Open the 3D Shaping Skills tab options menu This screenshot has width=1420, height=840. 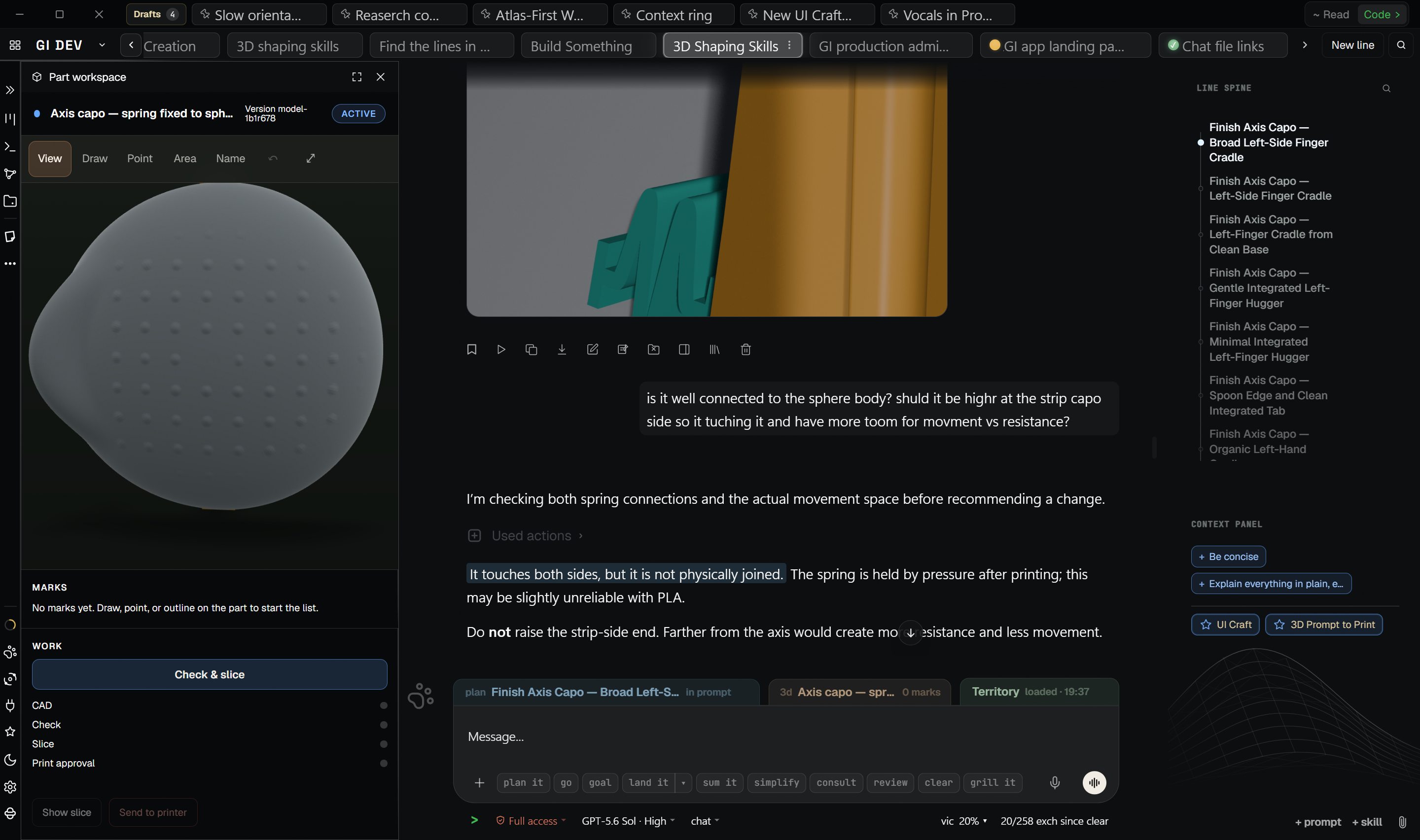(789, 45)
